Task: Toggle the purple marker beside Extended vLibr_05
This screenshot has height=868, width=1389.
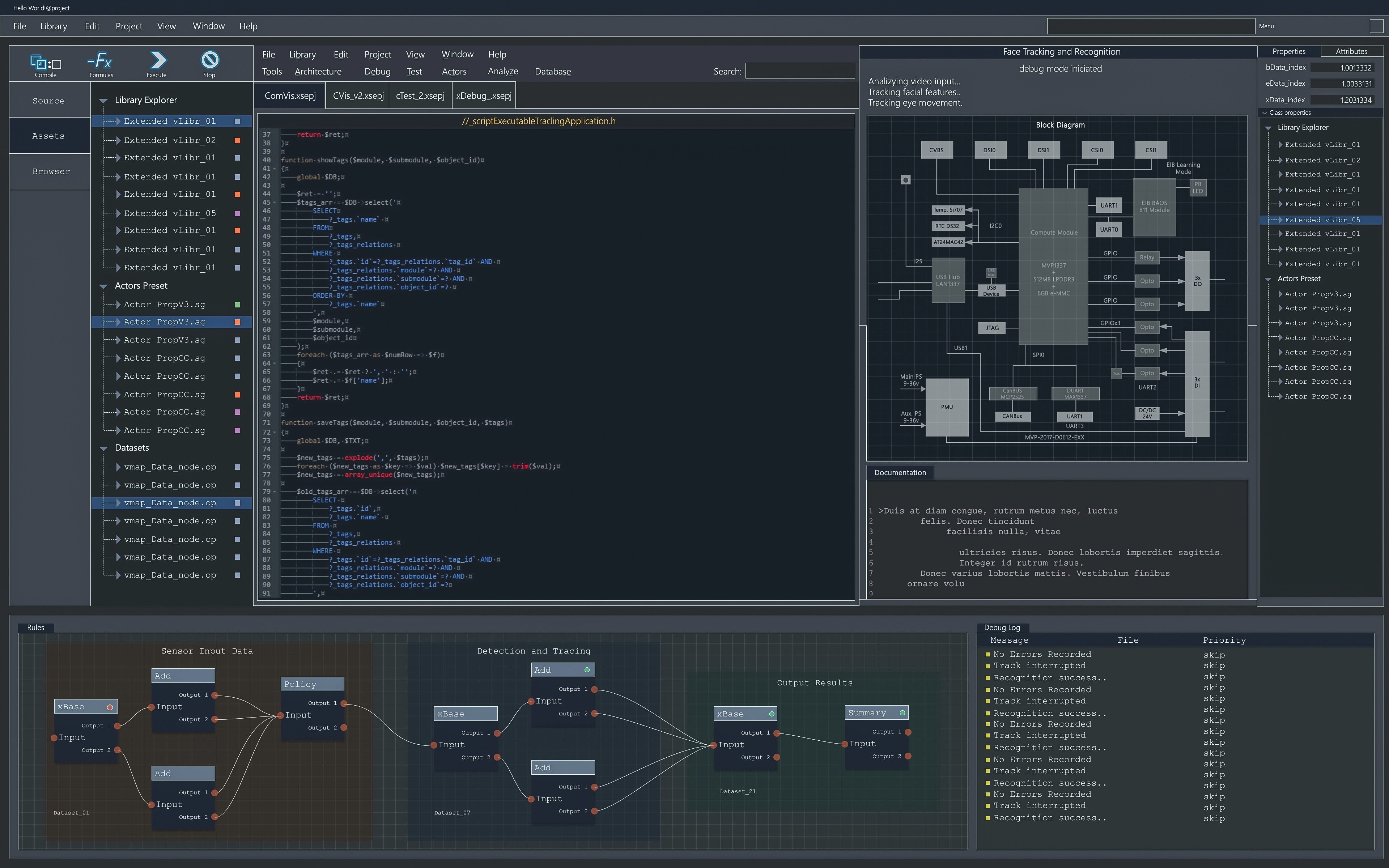Action: (238, 213)
